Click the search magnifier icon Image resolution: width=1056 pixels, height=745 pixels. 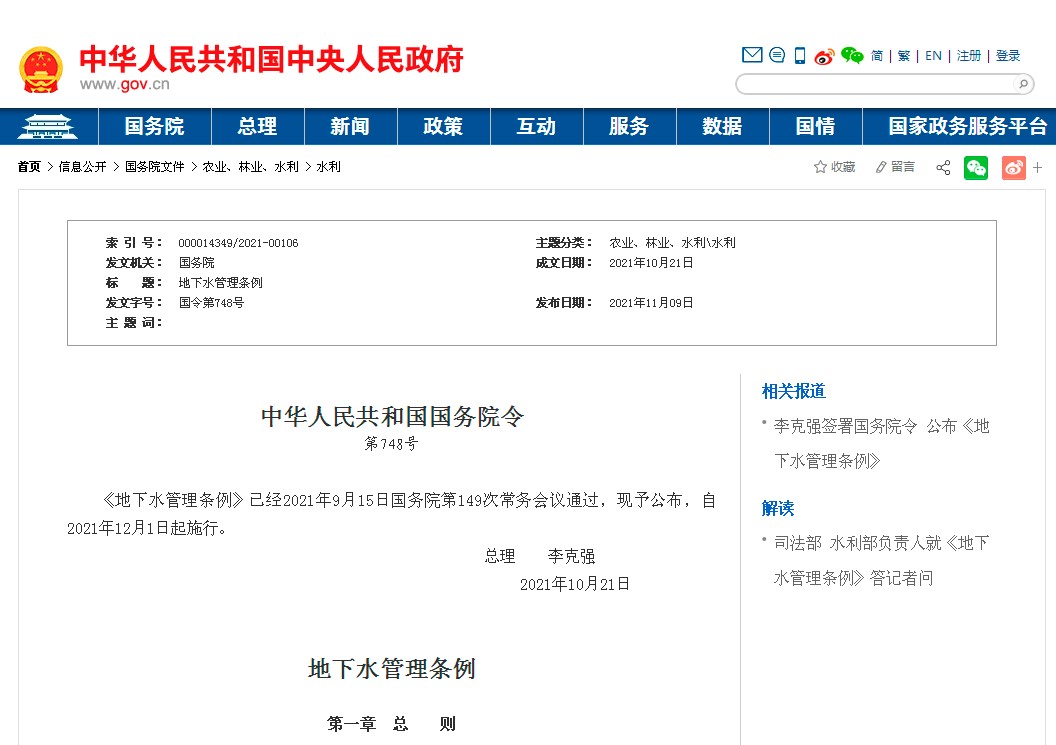pyautogui.click(x=1023, y=84)
